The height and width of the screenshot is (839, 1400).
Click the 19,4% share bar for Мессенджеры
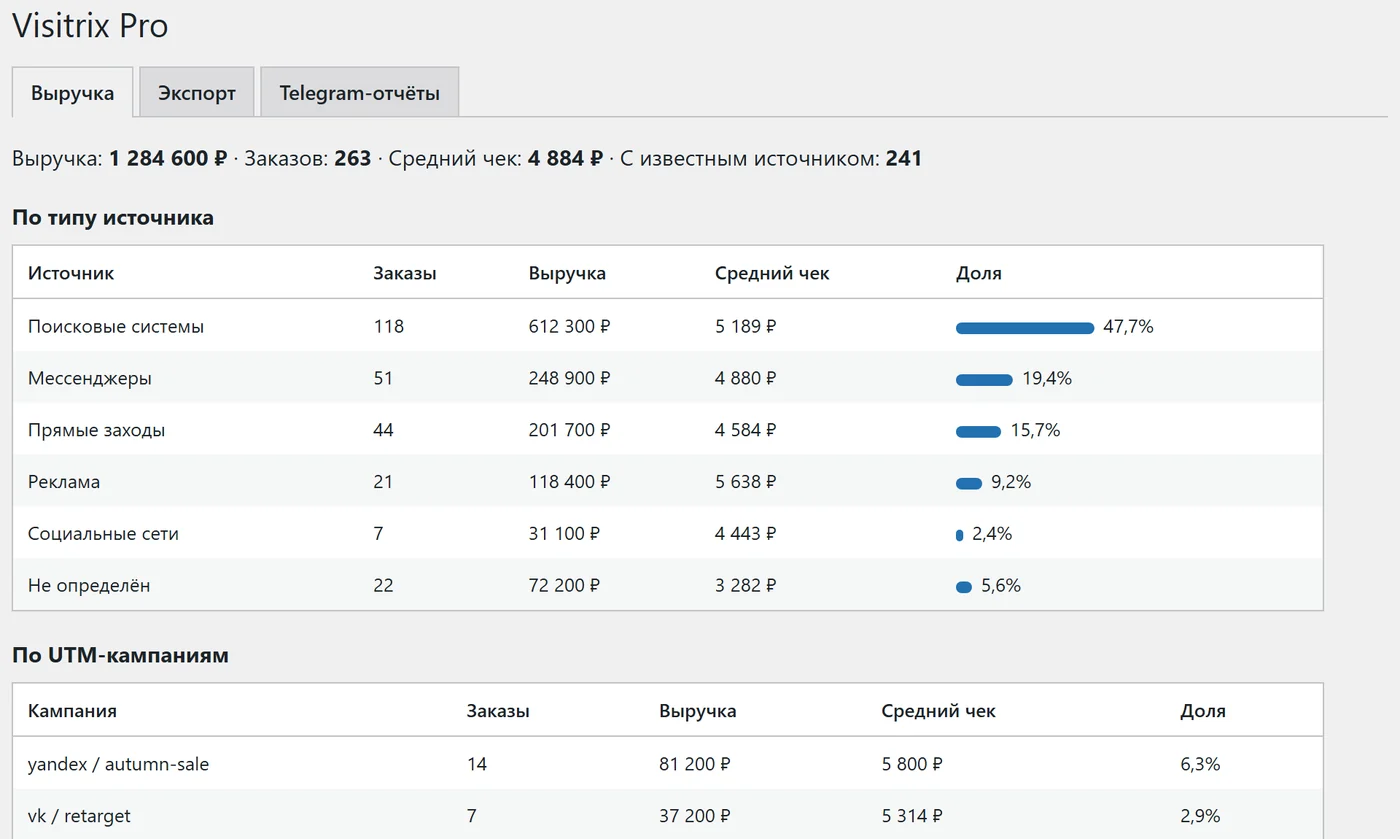coord(984,379)
